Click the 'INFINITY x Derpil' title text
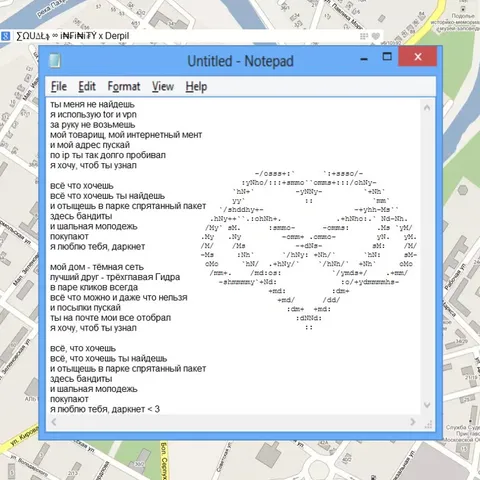The width and height of the screenshot is (480, 480). point(95,36)
